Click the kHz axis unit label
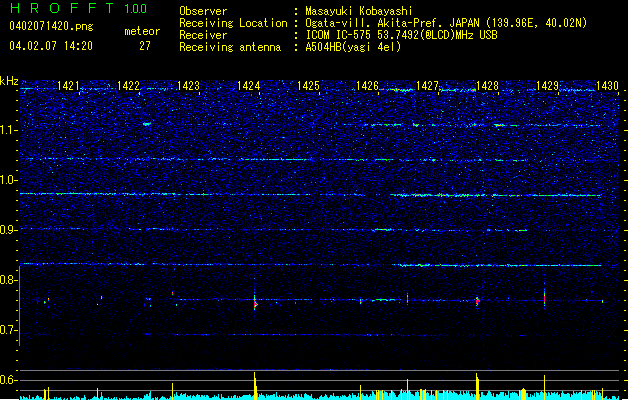Viewport: 629px width, 400px height. [x=9, y=81]
